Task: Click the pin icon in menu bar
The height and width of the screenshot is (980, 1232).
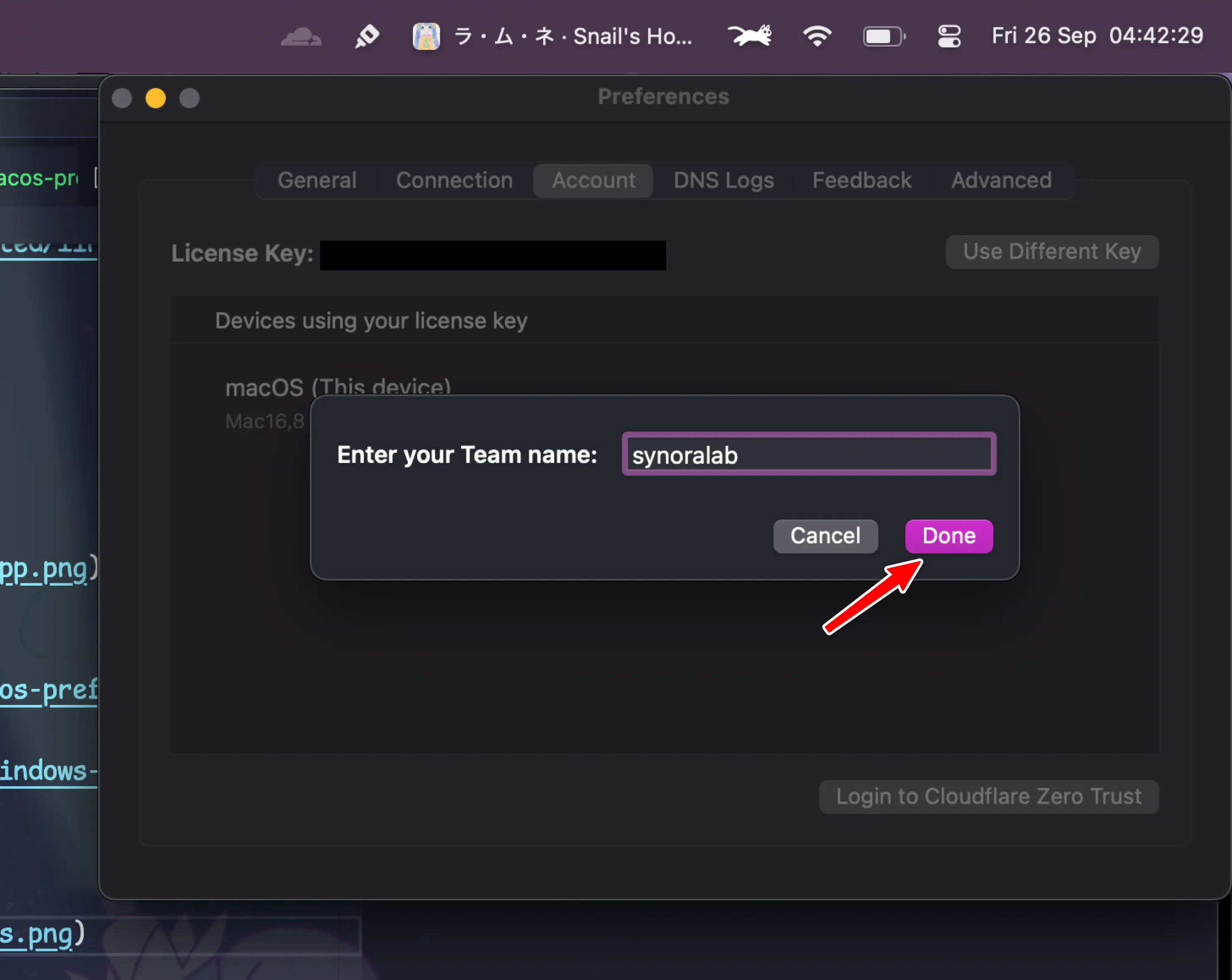Action: (366, 36)
